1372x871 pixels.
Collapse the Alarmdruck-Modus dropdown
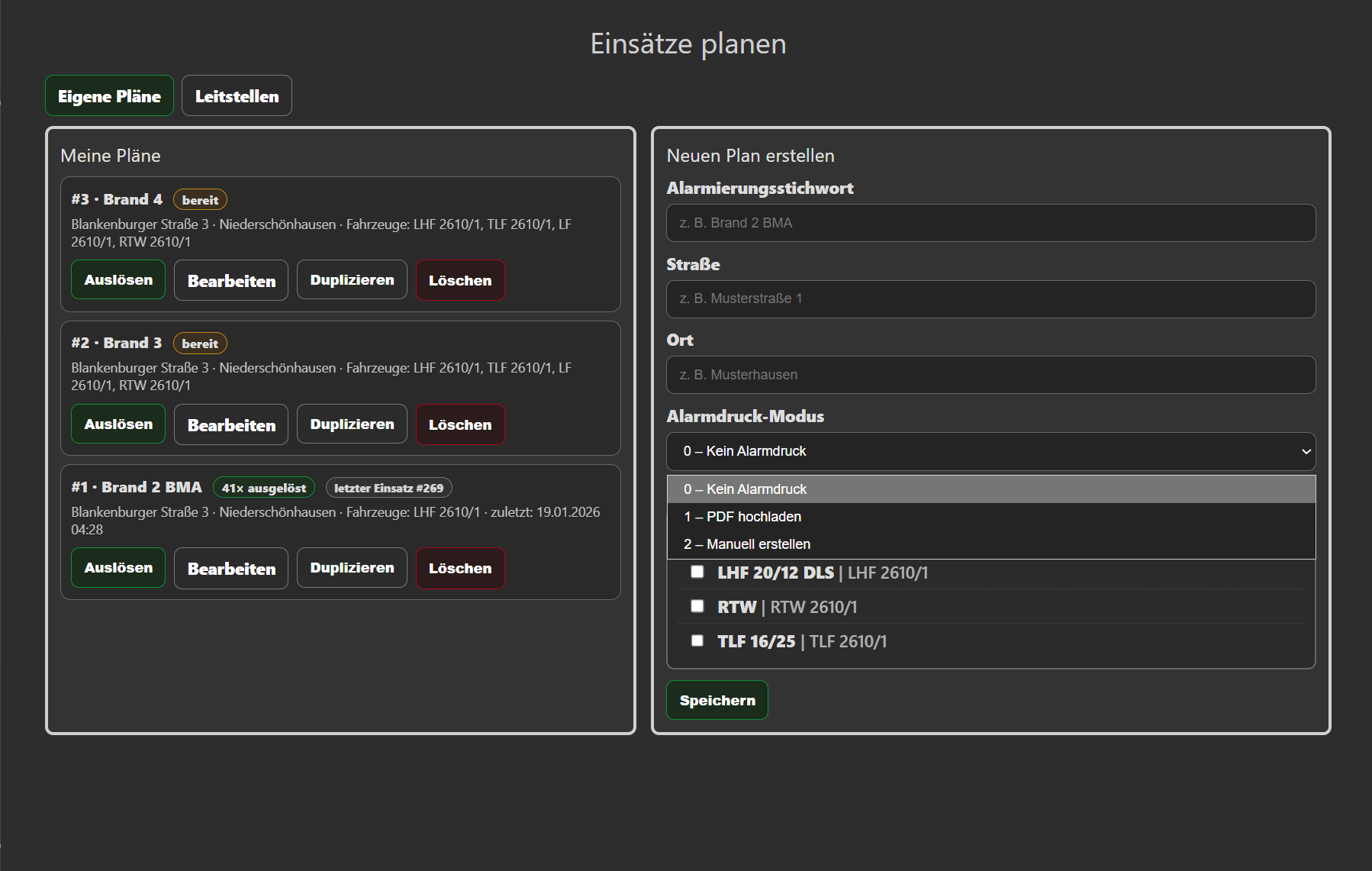point(990,451)
